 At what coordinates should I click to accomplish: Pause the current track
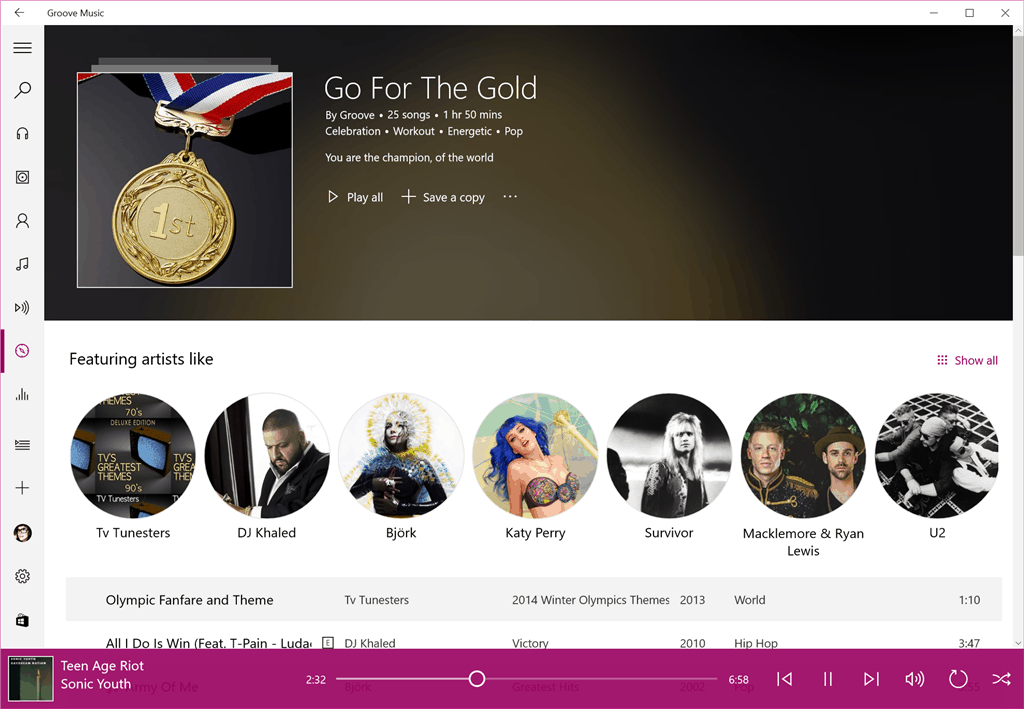point(827,679)
